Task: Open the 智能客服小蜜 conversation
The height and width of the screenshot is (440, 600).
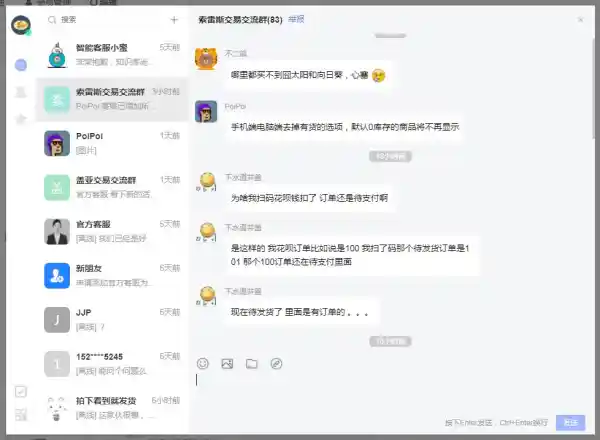Action: tap(112, 55)
